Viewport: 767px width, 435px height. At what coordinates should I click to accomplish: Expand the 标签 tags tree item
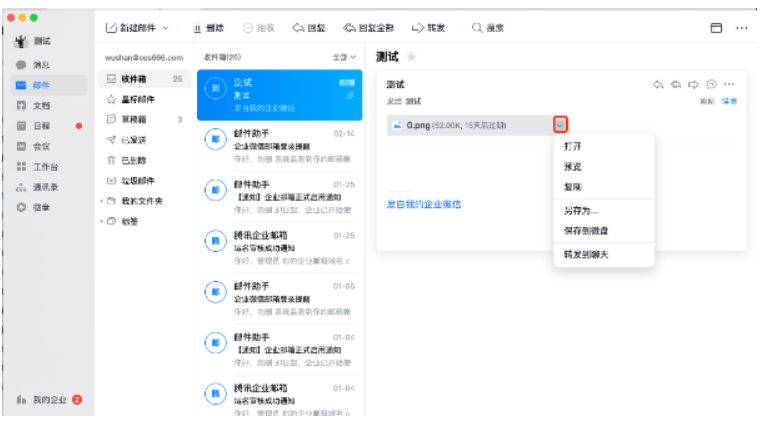[101, 221]
